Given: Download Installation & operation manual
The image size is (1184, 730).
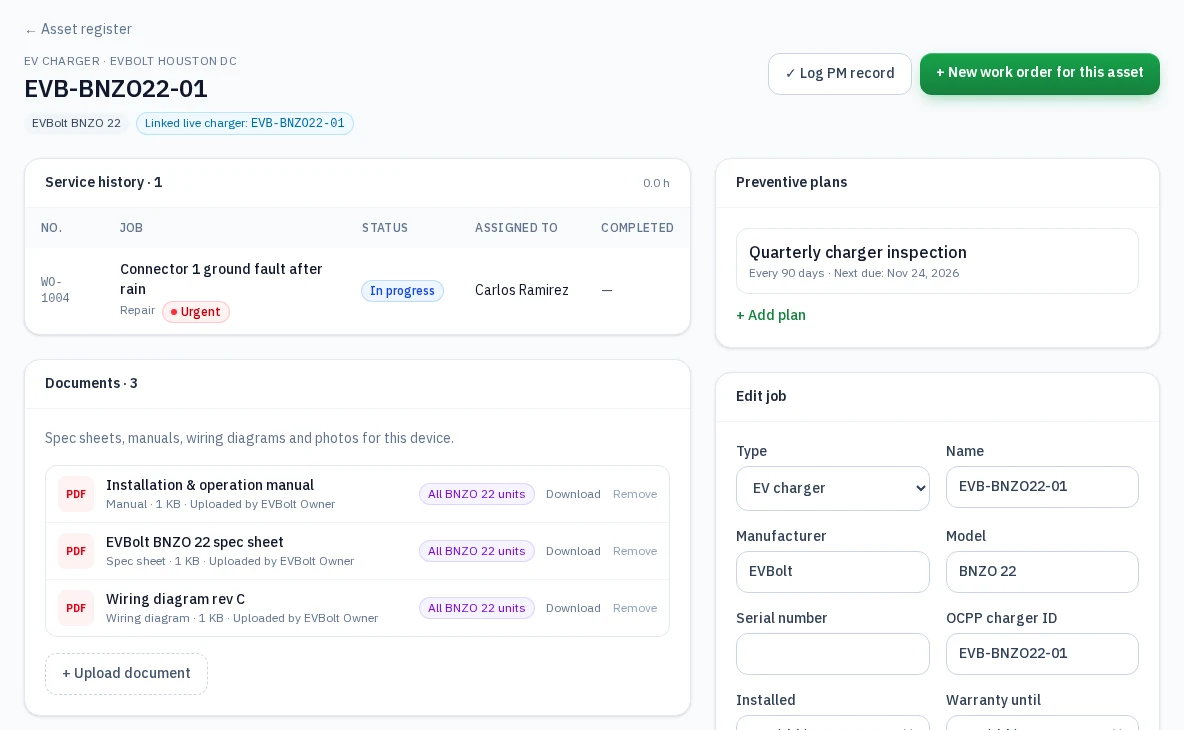Looking at the screenshot, I should tap(573, 494).
